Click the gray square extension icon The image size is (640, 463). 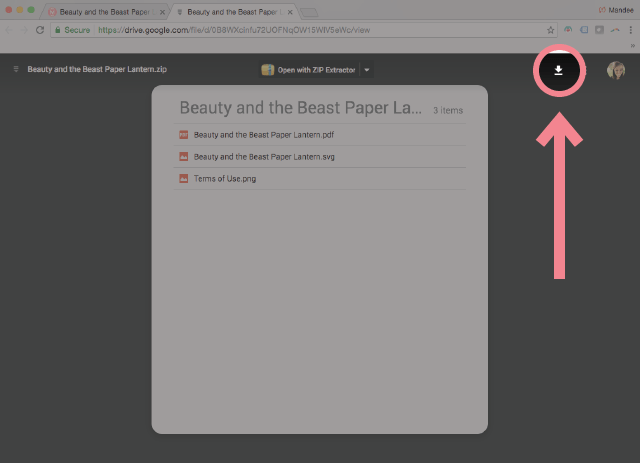(x=599, y=30)
